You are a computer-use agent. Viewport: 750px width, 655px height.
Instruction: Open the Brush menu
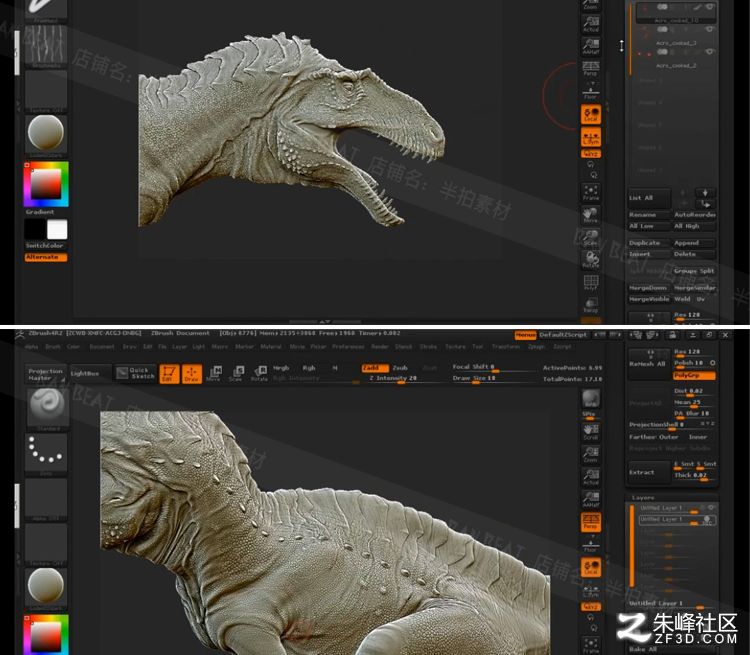[51, 346]
